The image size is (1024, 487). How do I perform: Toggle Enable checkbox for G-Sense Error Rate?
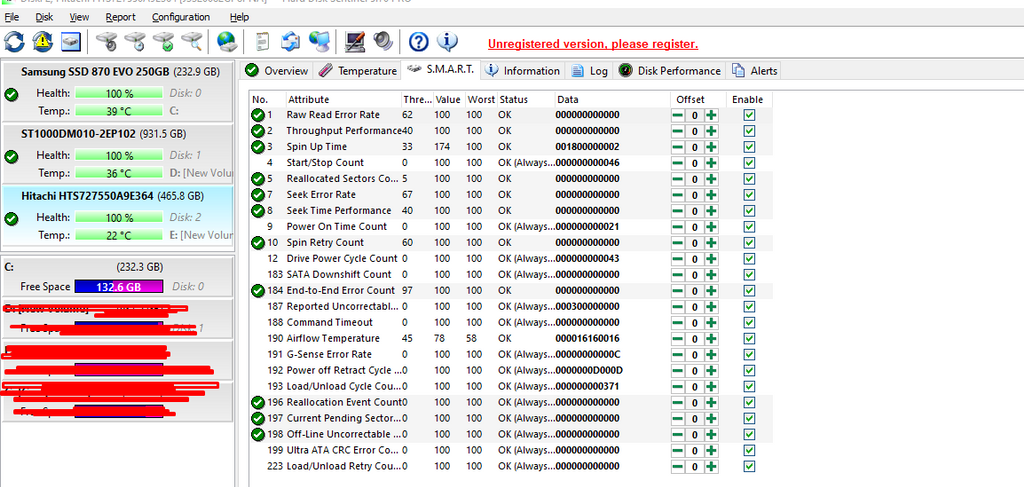[749, 354]
